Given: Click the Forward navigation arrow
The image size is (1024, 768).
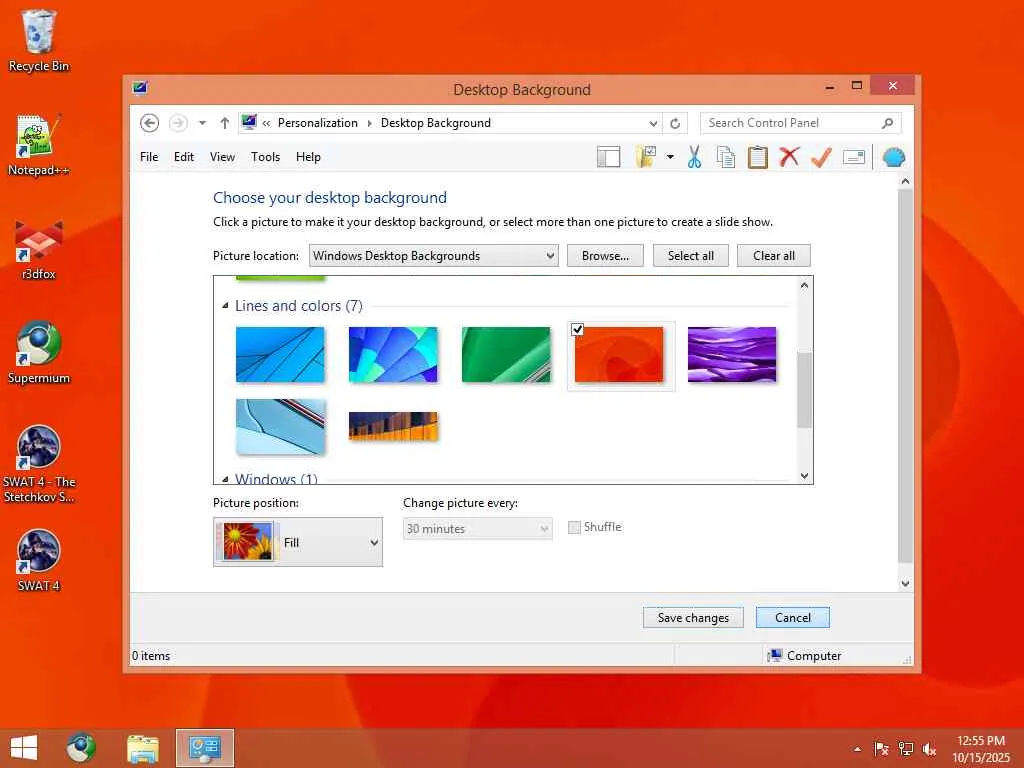Looking at the screenshot, I should click(178, 123).
